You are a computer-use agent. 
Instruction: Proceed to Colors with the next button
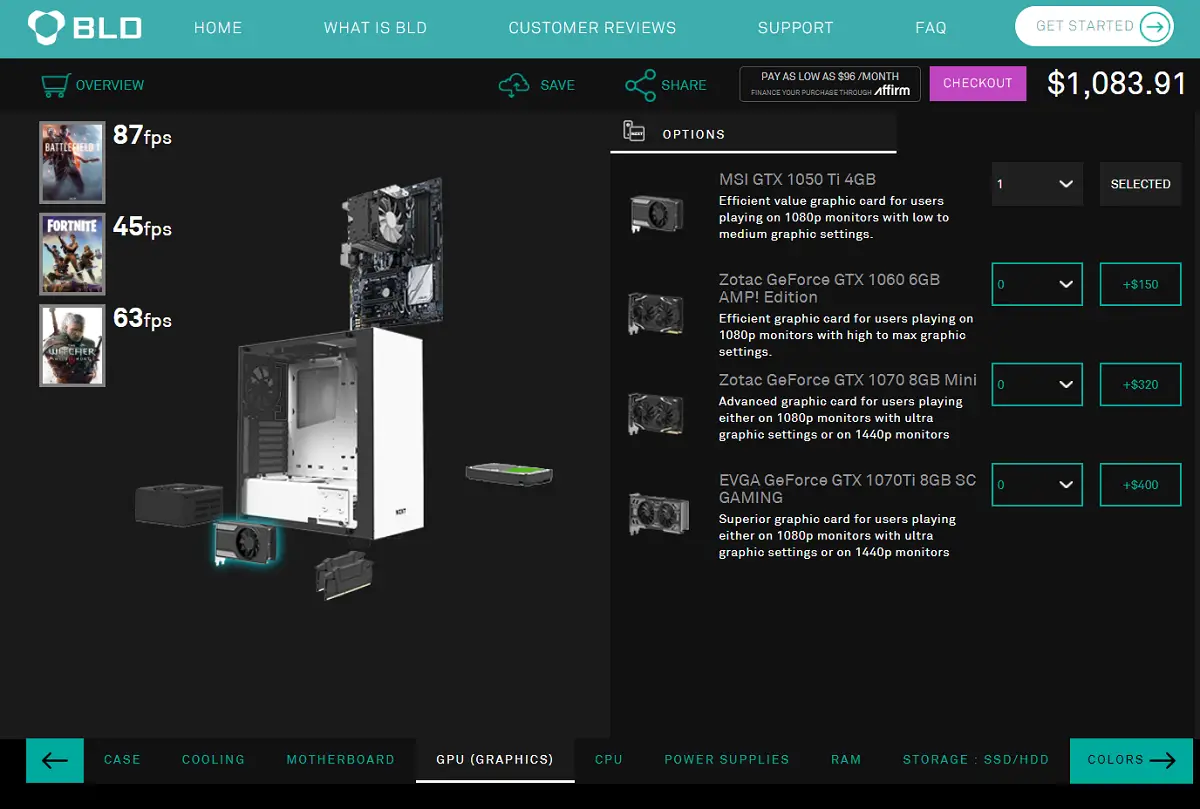[x=1131, y=760]
